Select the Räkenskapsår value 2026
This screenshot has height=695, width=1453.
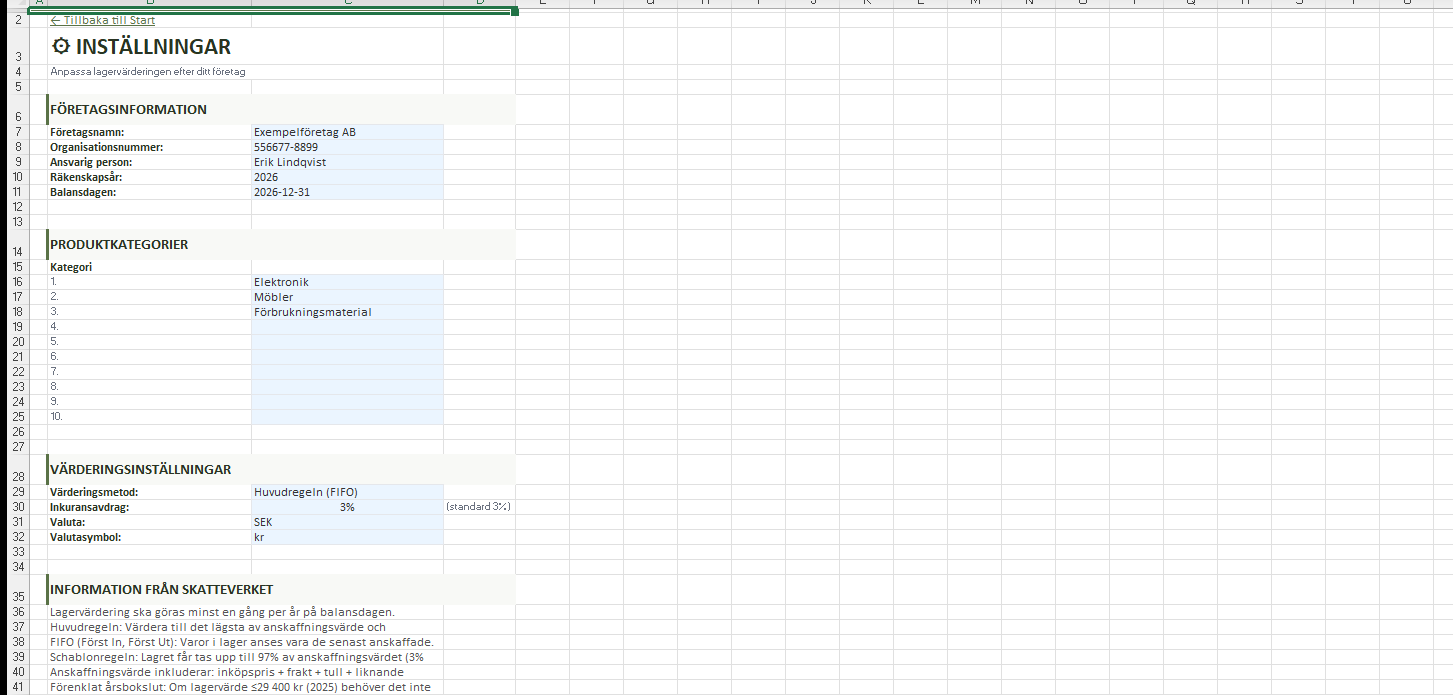[x=347, y=177]
